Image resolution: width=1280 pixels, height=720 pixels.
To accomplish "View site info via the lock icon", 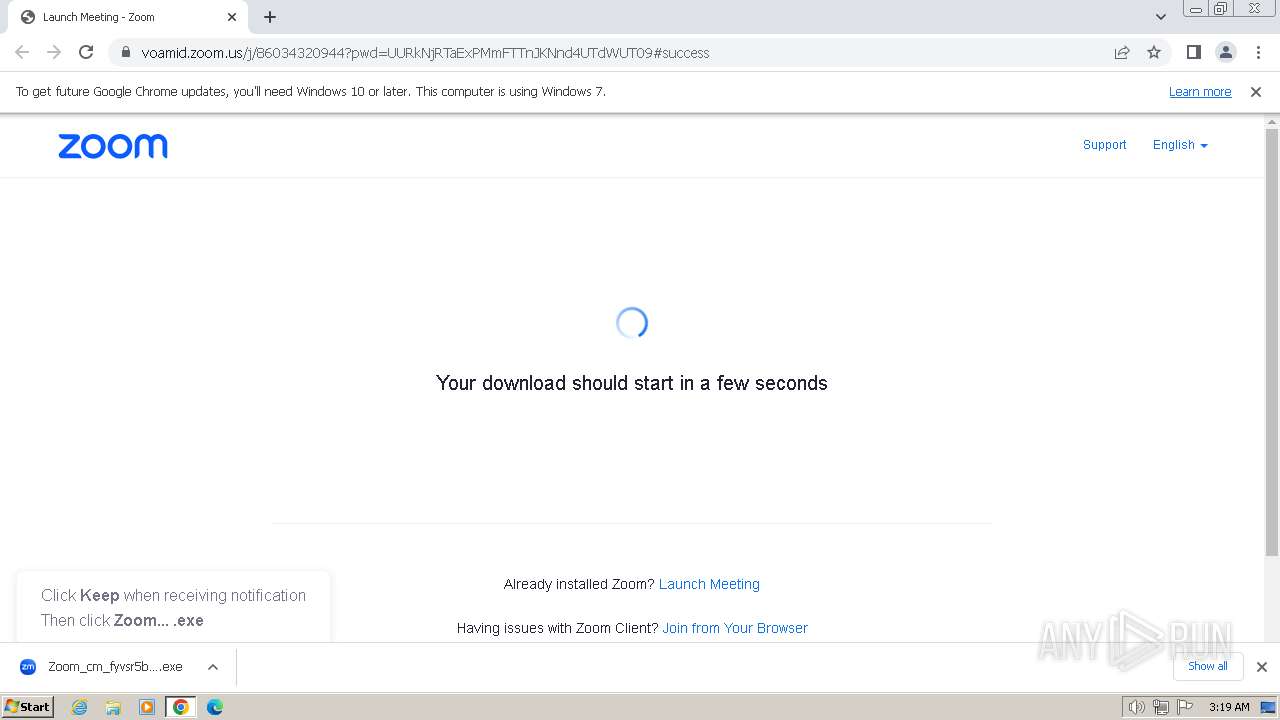I will tap(125, 53).
